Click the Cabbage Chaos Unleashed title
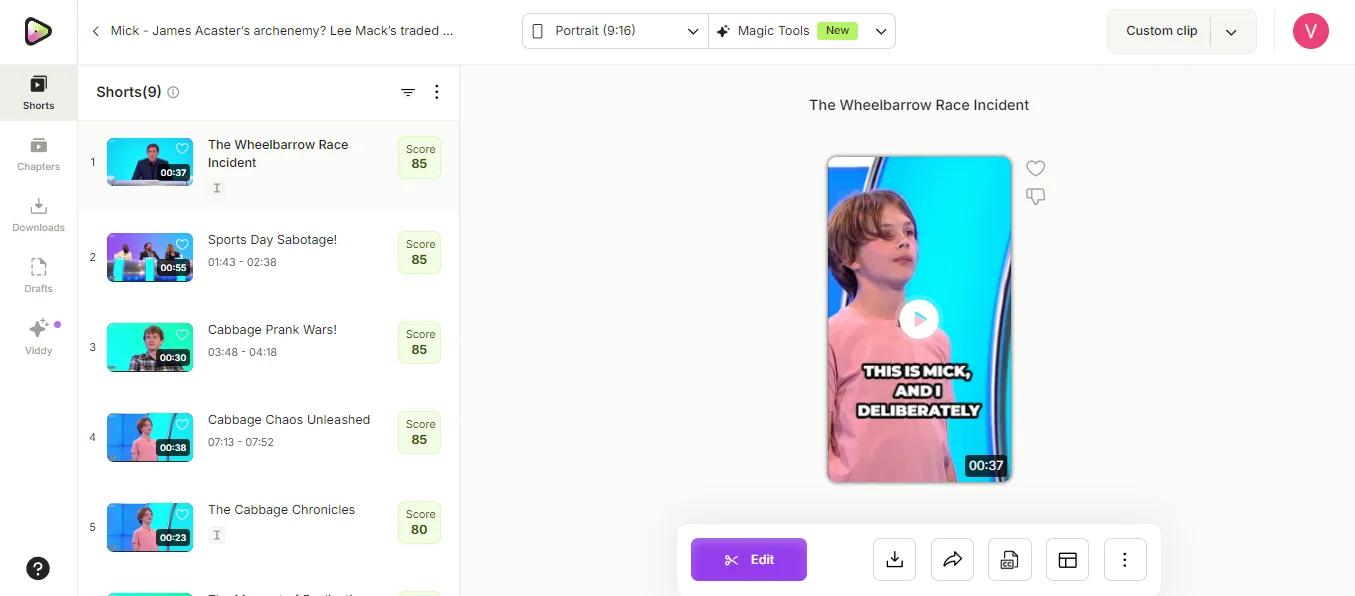1355x596 pixels. click(x=289, y=420)
